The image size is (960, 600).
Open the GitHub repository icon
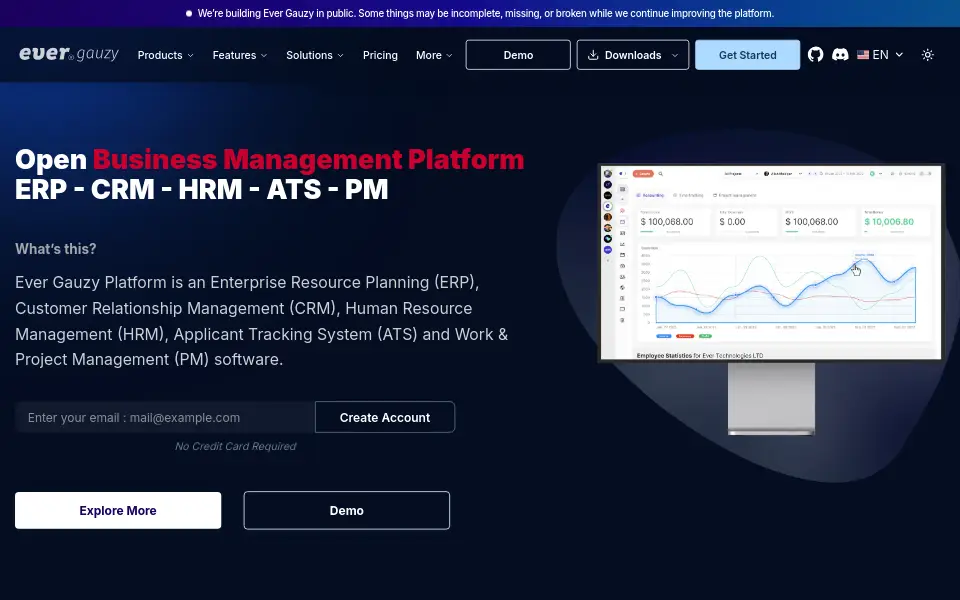pos(815,54)
